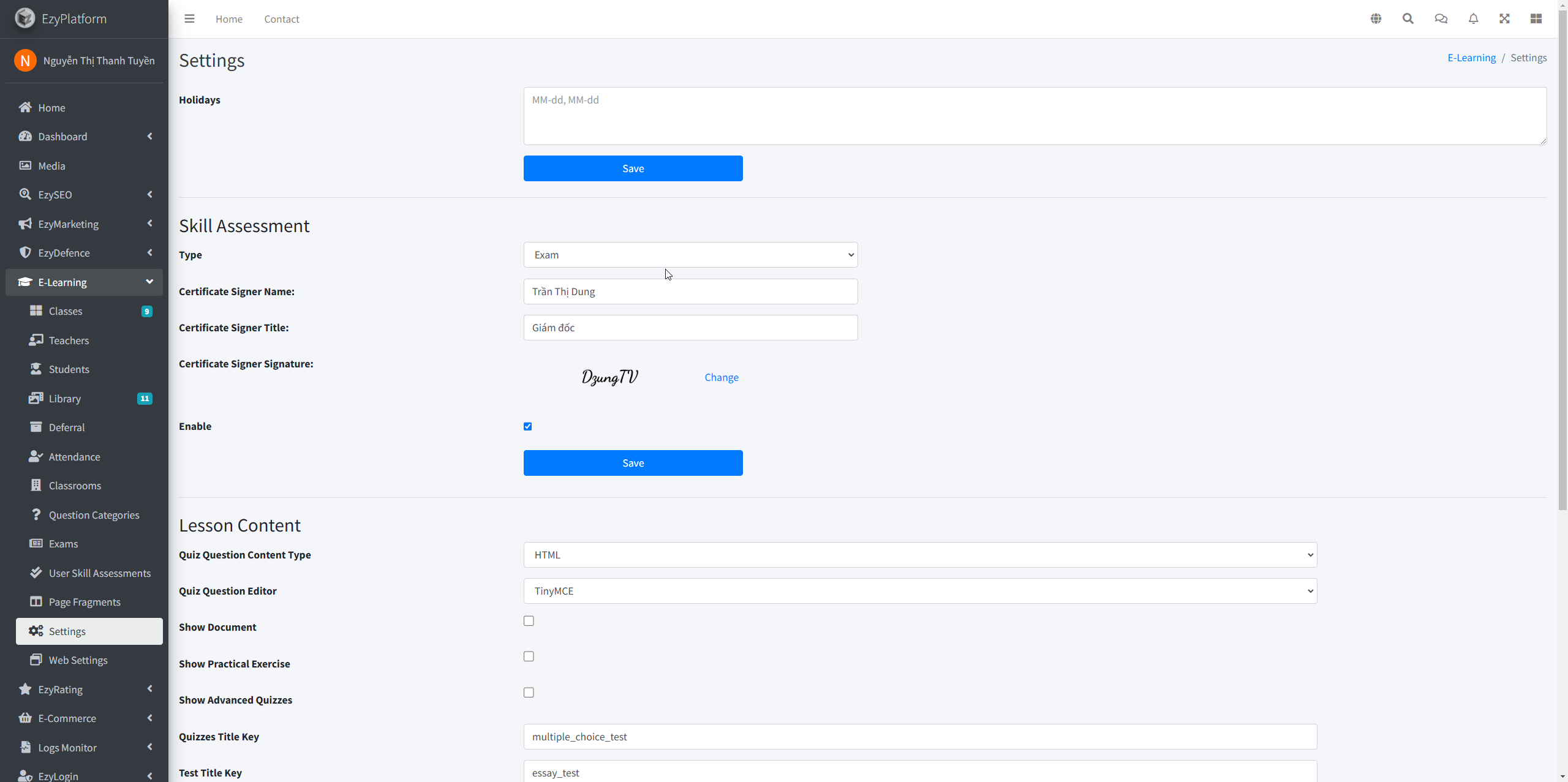Uncheck the Enable checkbox for Skill Assessment
Viewport: 1568px width, 782px height.
[x=528, y=426]
